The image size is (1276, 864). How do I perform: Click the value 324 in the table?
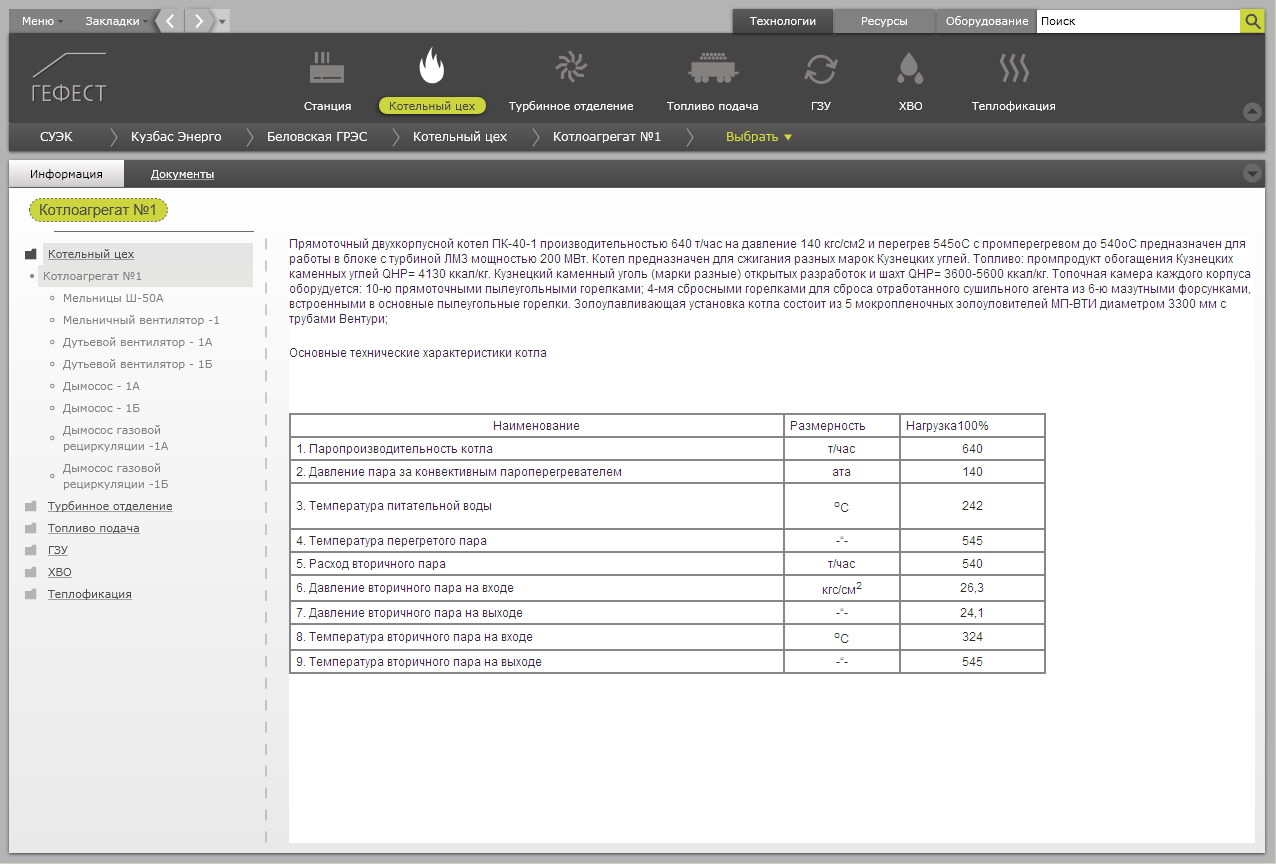(972, 637)
